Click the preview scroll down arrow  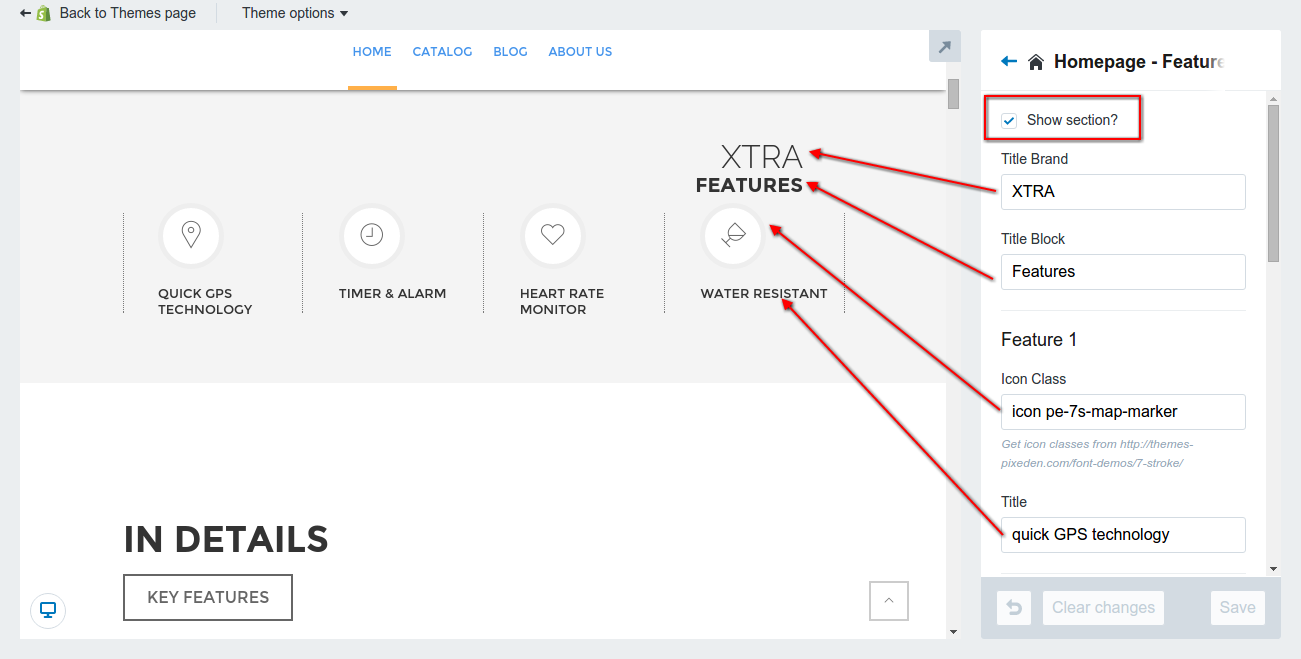(953, 631)
